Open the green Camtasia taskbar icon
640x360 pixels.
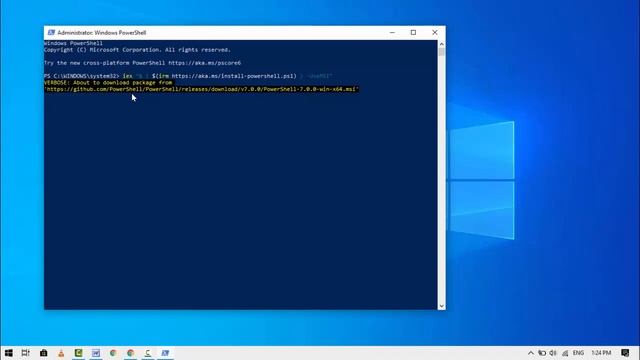click(x=78, y=353)
